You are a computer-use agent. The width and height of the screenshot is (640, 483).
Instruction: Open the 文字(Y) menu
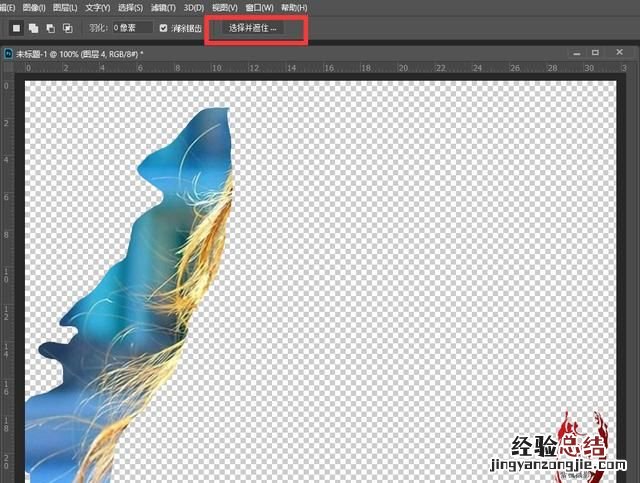coord(98,8)
